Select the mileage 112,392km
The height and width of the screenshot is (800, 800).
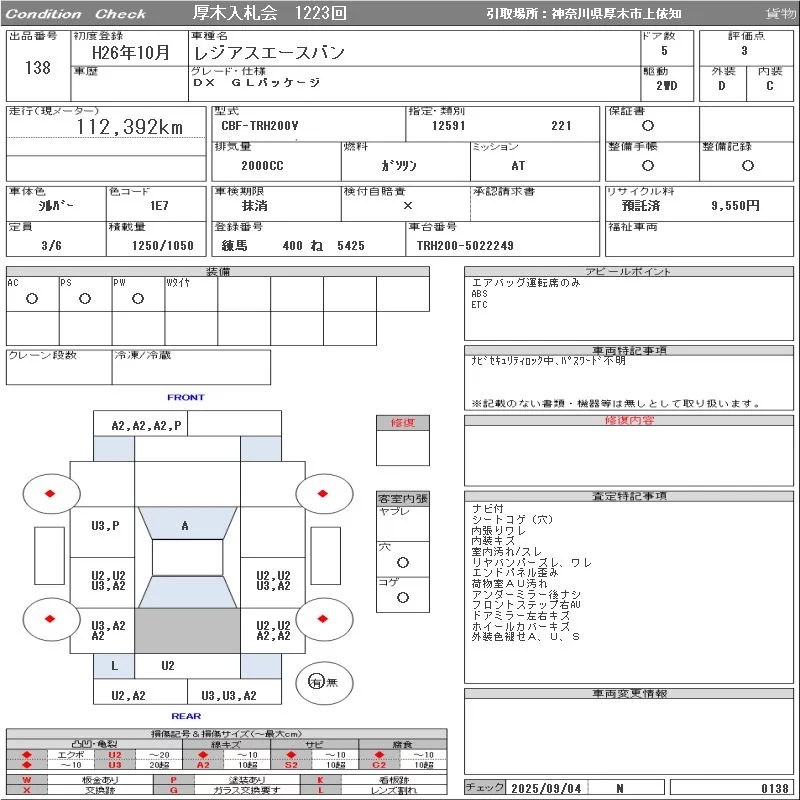[130, 127]
